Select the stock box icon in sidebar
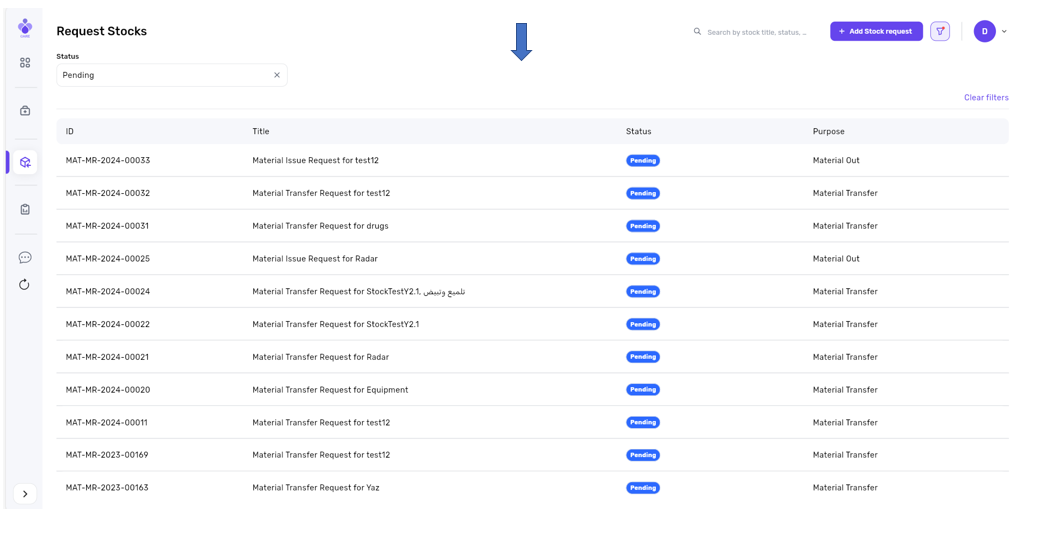The width and height of the screenshot is (1062, 557). (25, 162)
